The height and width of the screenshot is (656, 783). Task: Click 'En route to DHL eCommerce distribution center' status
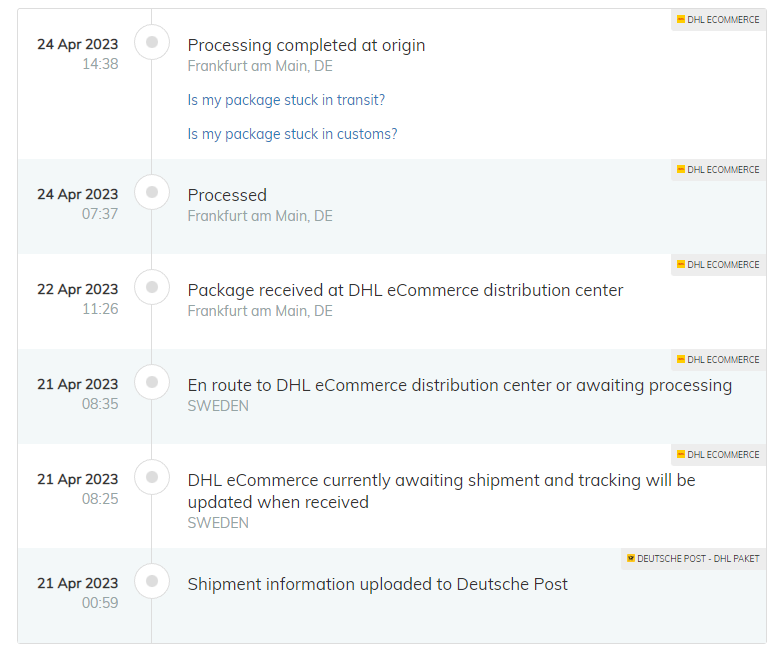(460, 385)
